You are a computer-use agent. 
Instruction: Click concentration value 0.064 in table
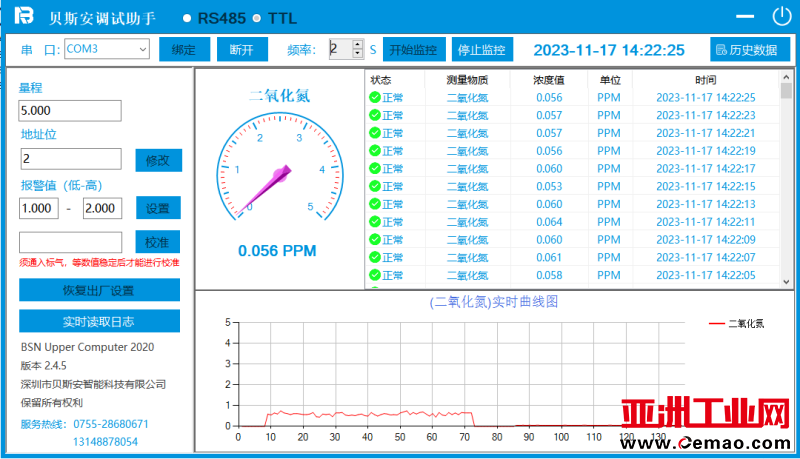click(x=549, y=222)
